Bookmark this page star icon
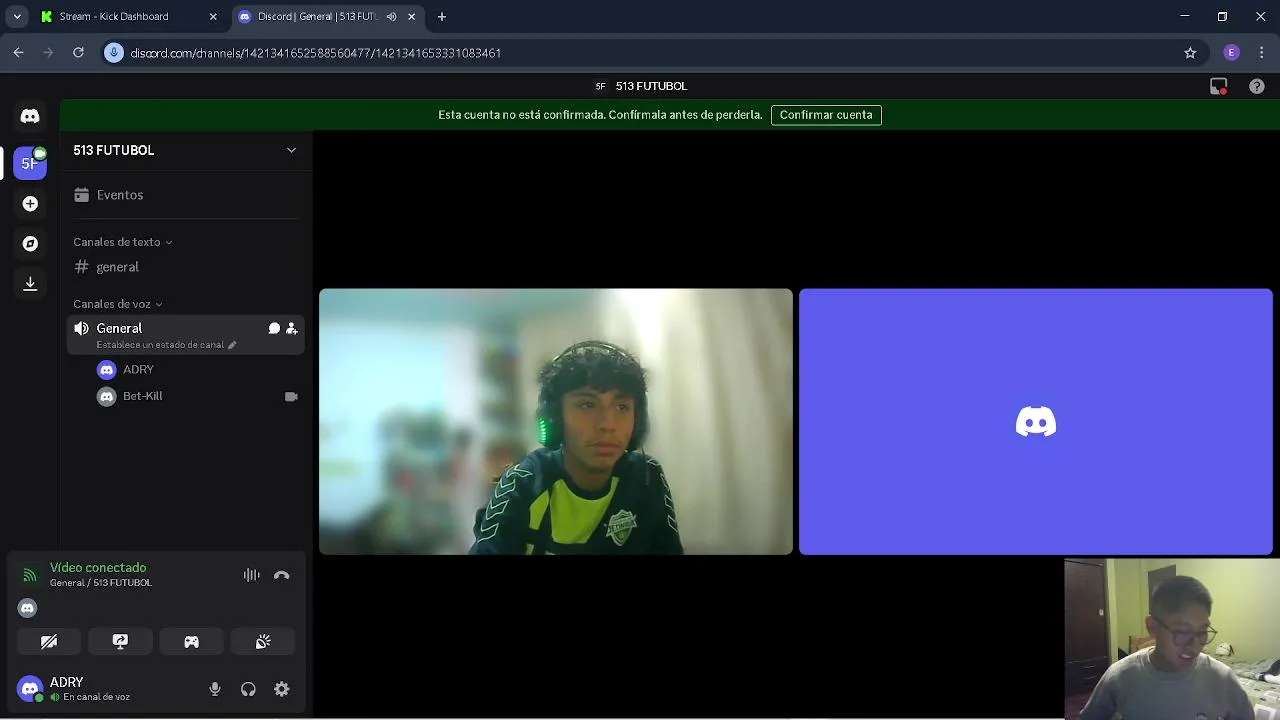Viewport: 1280px width, 720px height. (1190, 53)
